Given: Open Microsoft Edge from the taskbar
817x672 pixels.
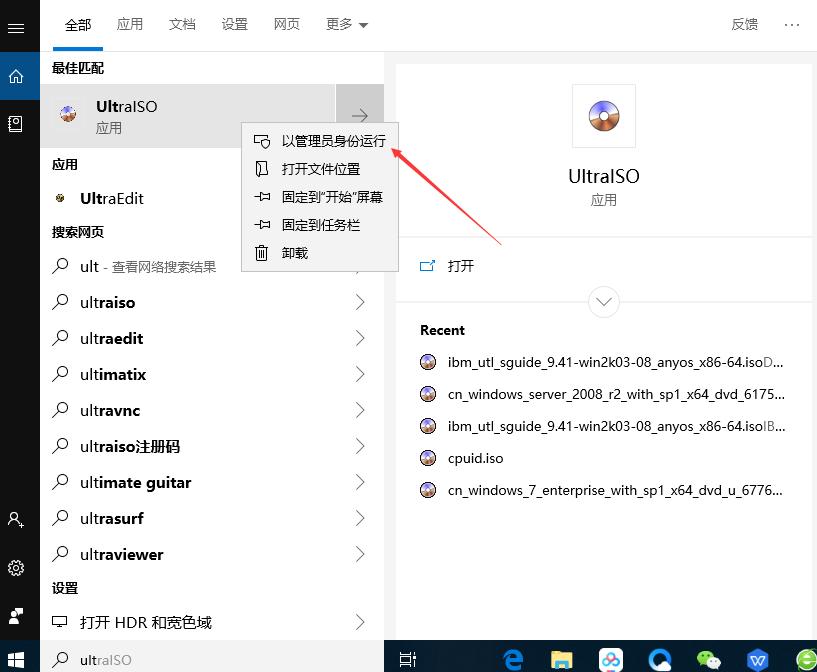Looking at the screenshot, I should (512, 658).
